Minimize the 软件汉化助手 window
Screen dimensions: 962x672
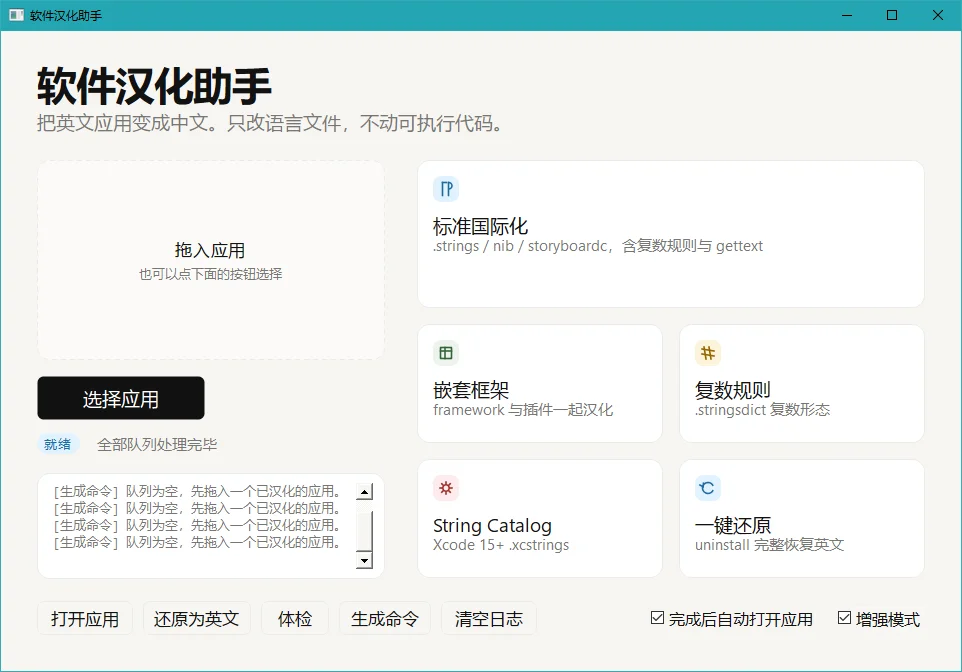[x=847, y=15]
